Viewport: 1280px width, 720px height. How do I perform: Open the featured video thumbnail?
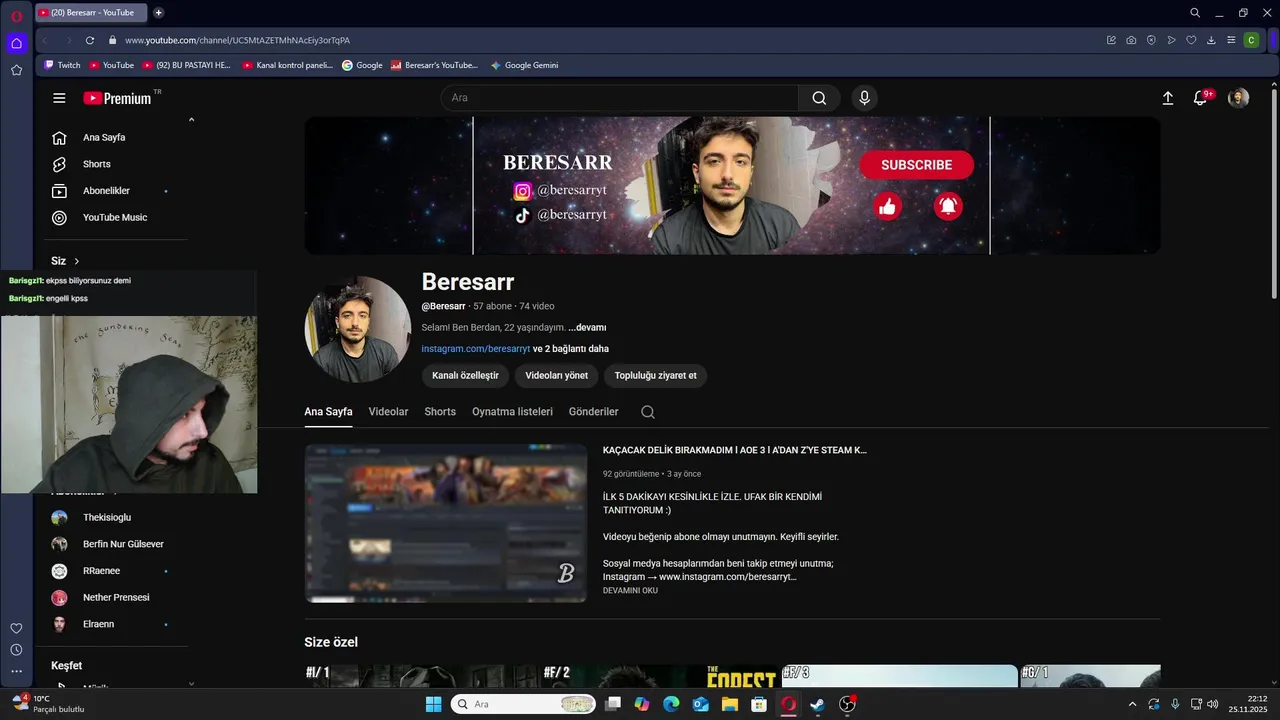click(445, 523)
